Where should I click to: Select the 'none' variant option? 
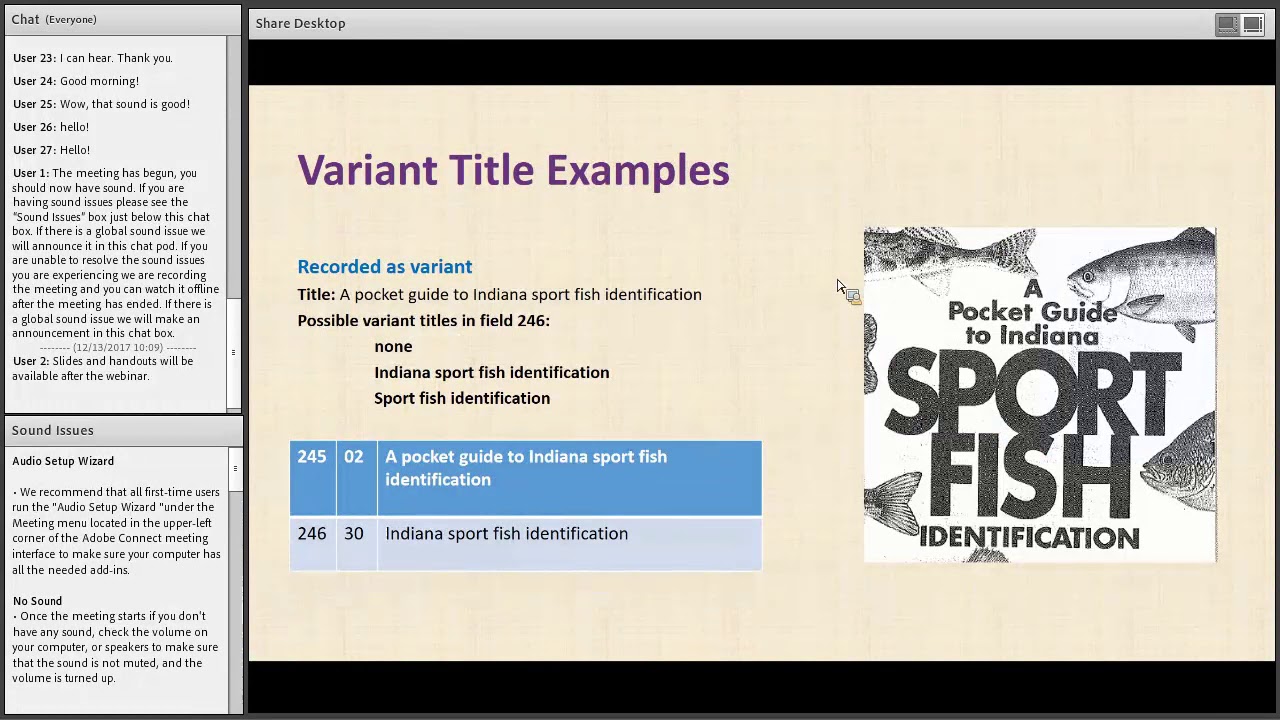click(x=393, y=347)
